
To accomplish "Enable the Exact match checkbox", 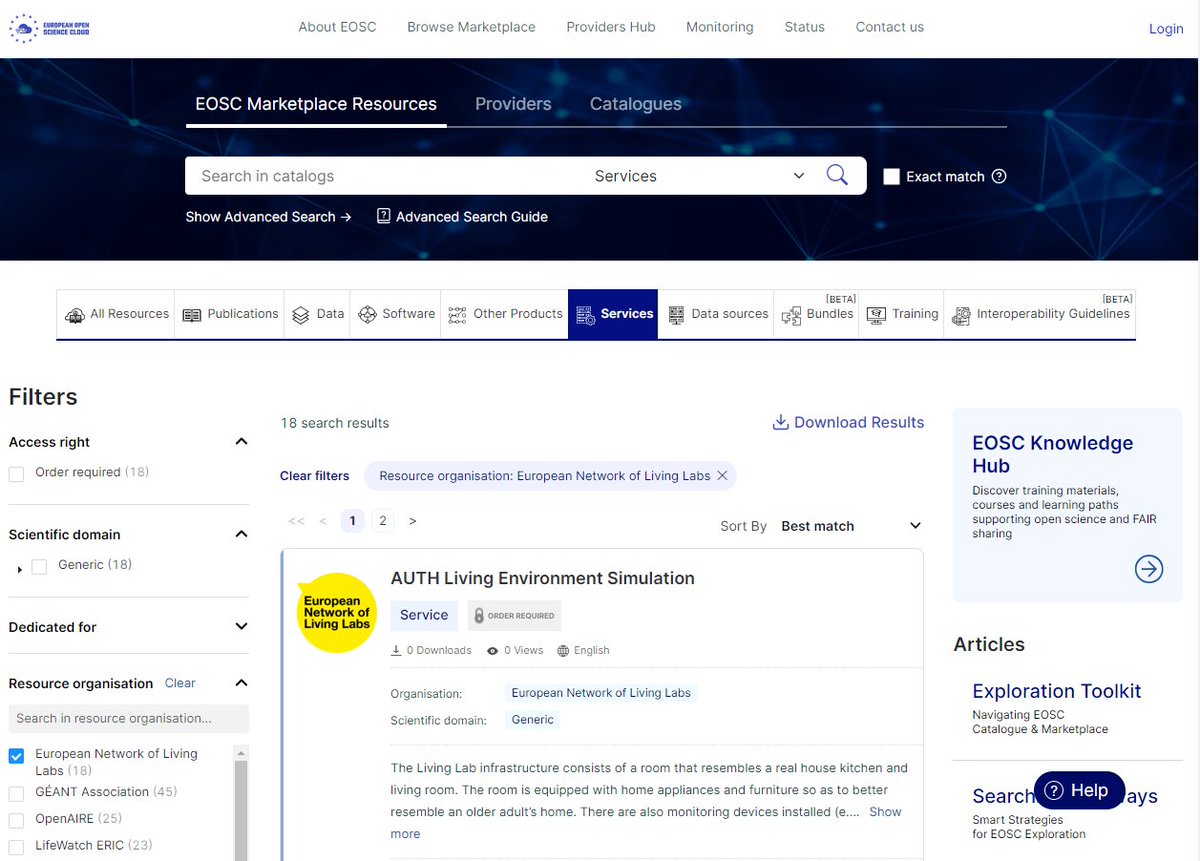I will [892, 177].
